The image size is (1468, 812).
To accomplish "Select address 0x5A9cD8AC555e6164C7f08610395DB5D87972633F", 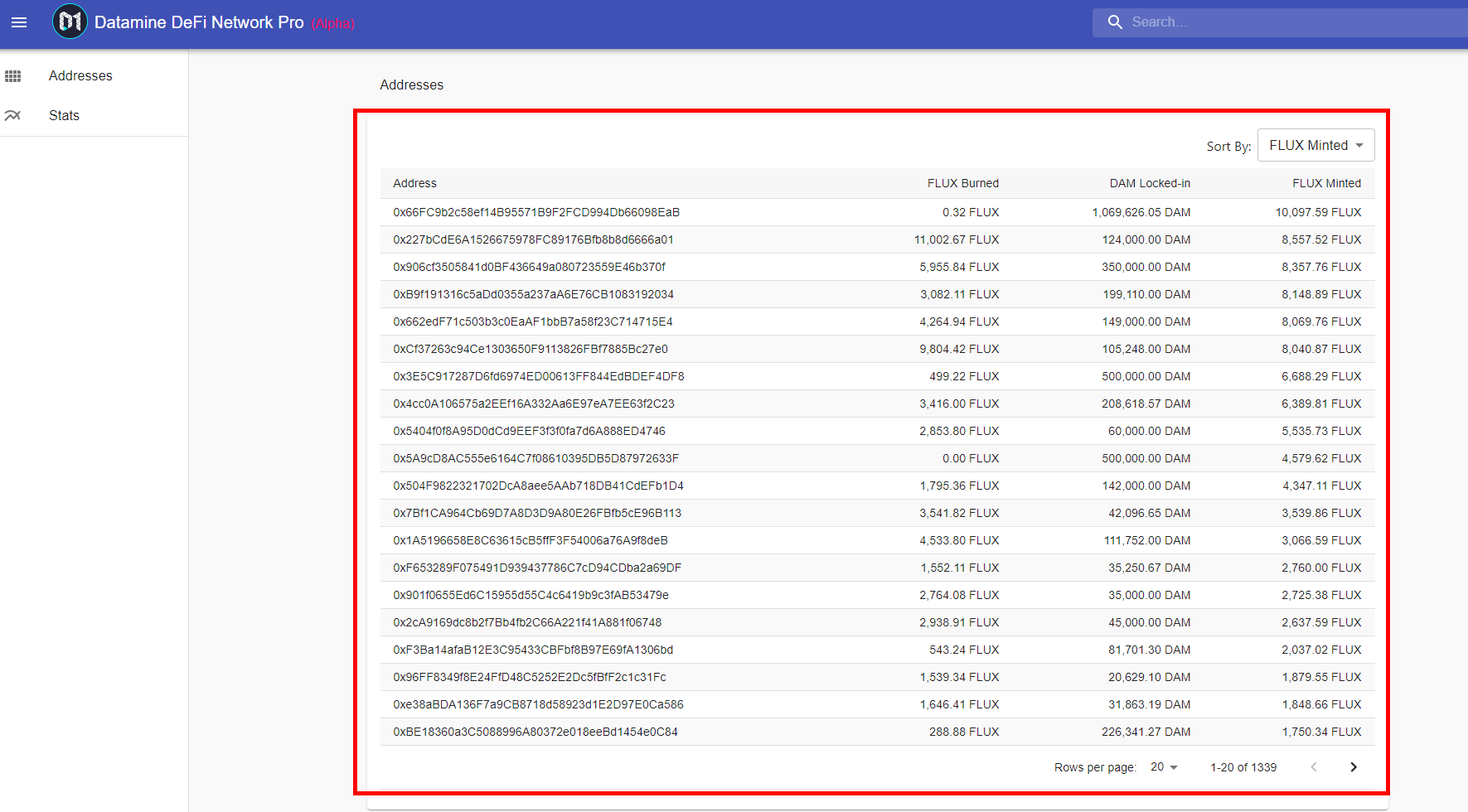I will (x=535, y=458).
